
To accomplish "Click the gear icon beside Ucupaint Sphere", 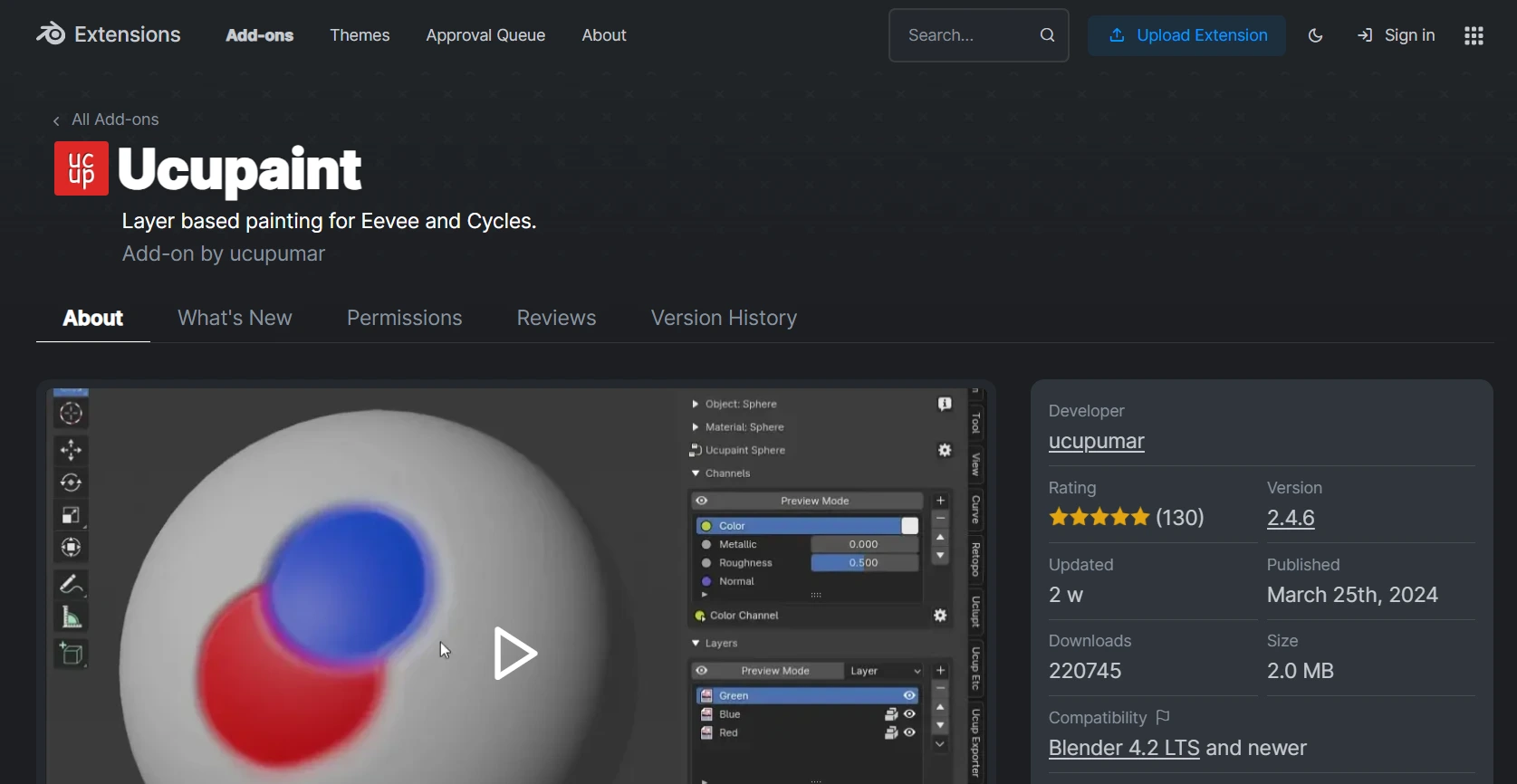I will point(945,450).
